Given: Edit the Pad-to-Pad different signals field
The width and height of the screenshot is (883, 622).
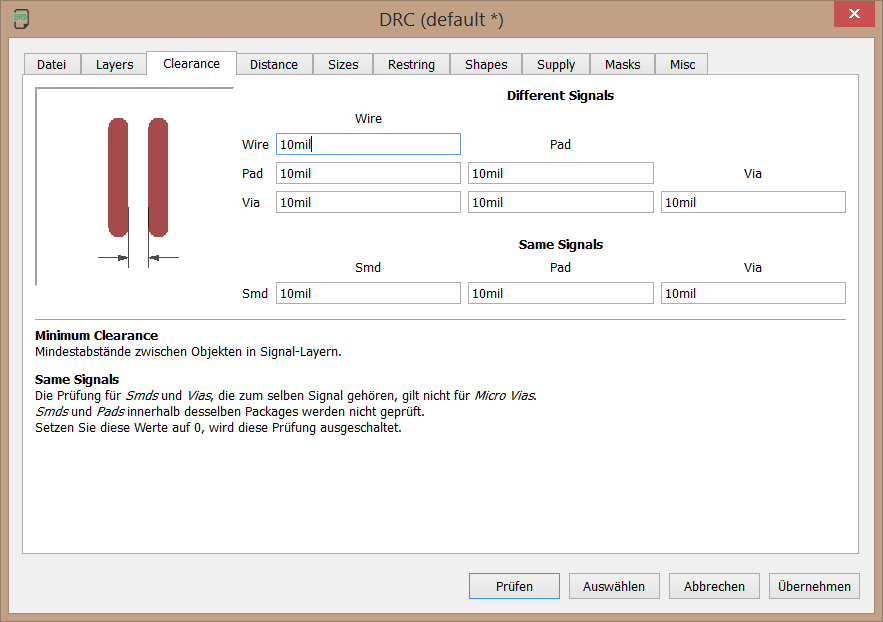Looking at the screenshot, I should (561, 173).
